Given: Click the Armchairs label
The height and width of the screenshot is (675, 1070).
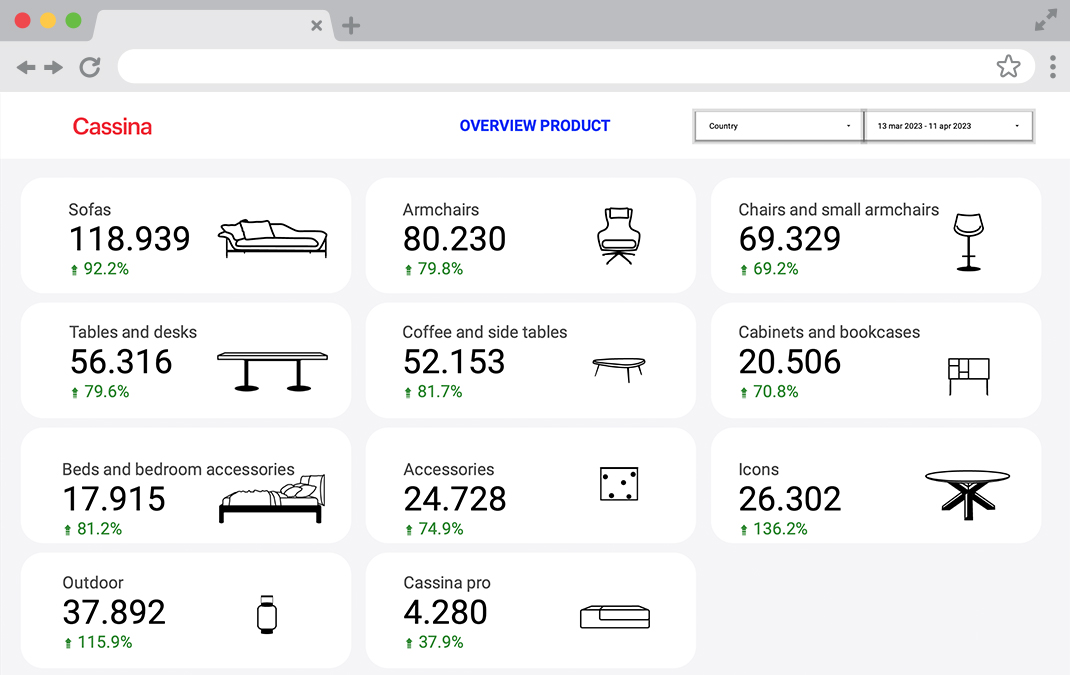Looking at the screenshot, I should point(441,210).
